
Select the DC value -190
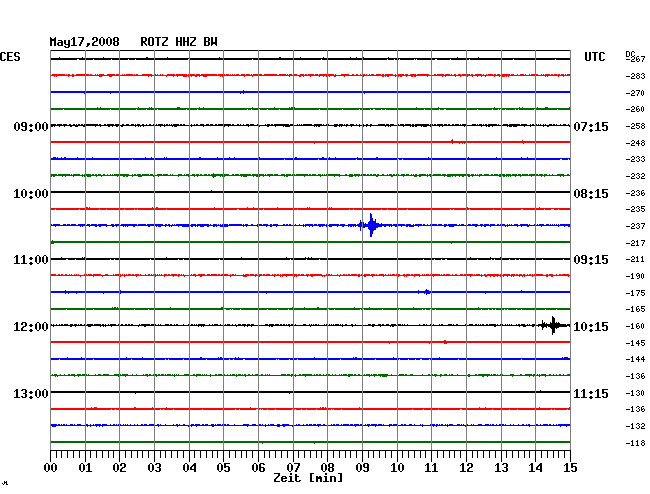(x=635, y=276)
